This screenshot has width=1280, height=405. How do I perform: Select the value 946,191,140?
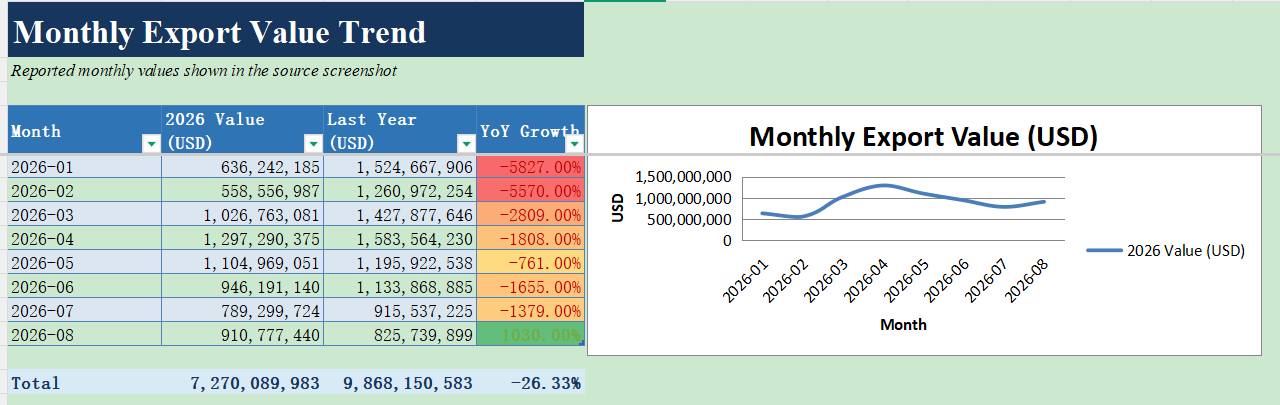[243, 287]
